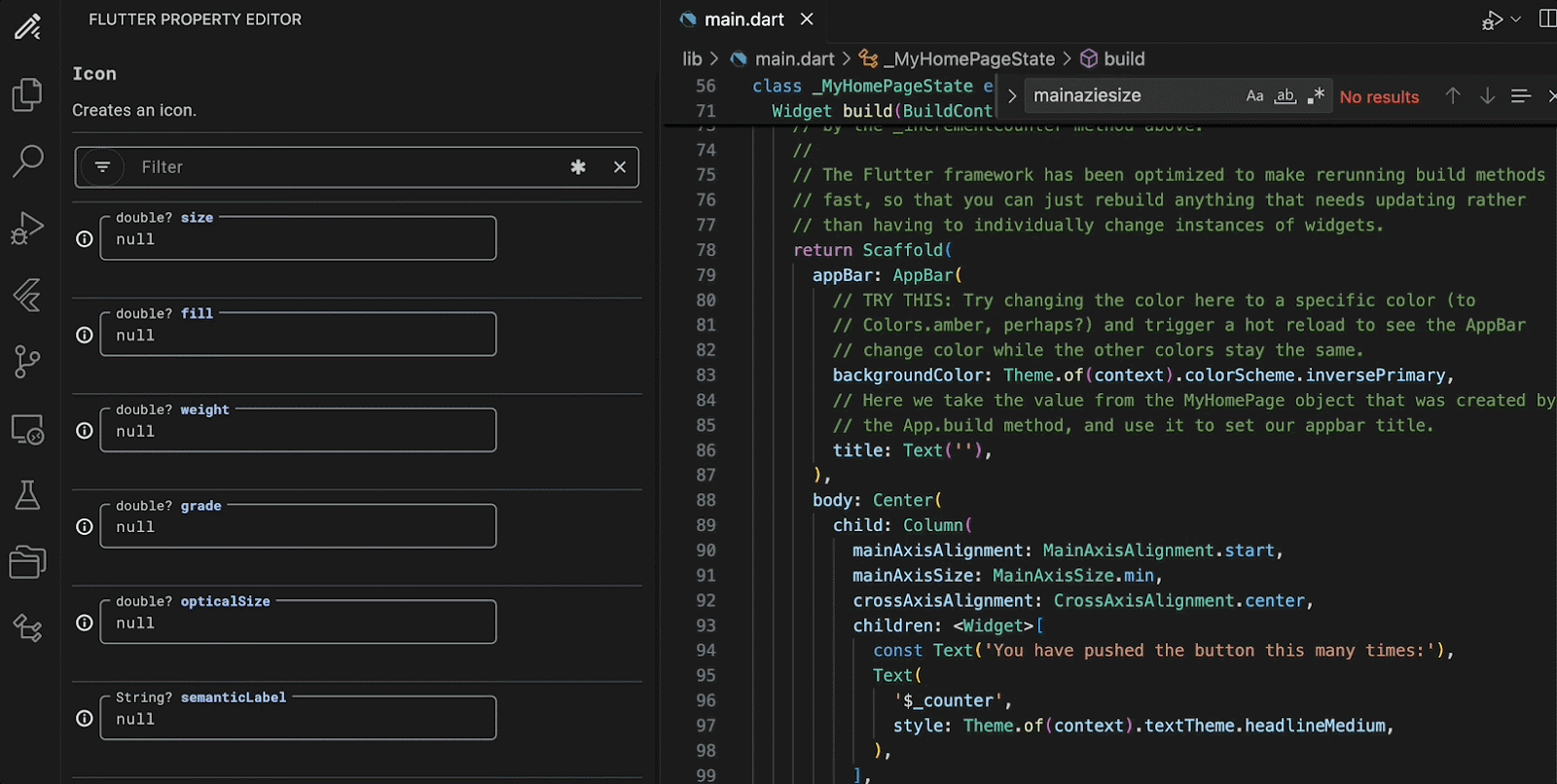Viewport: 1557px width, 784px height.
Task: Click the line number 88 gutter
Action: point(706,500)
